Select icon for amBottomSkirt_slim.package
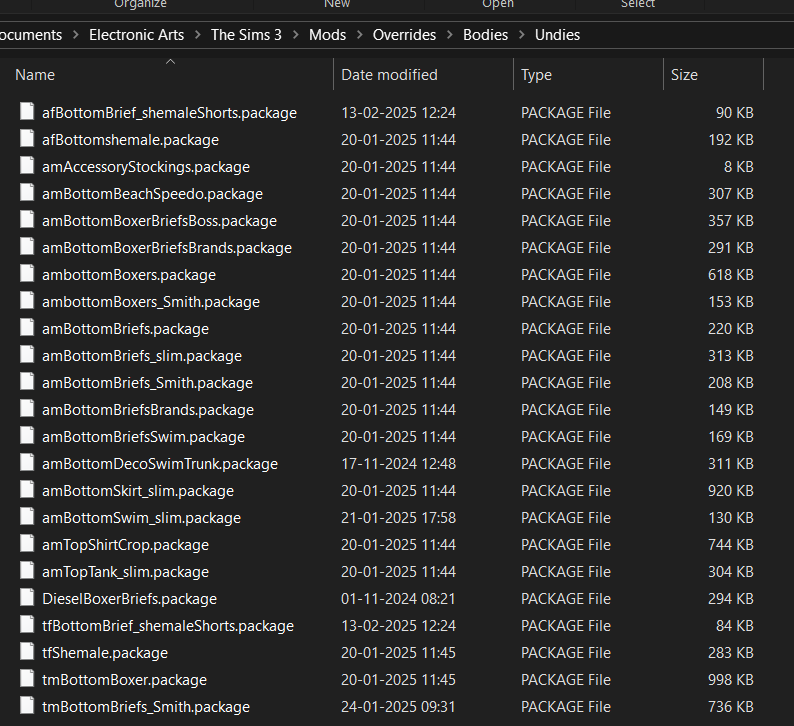This screenshot has height=726, width=794. point(27,490)
